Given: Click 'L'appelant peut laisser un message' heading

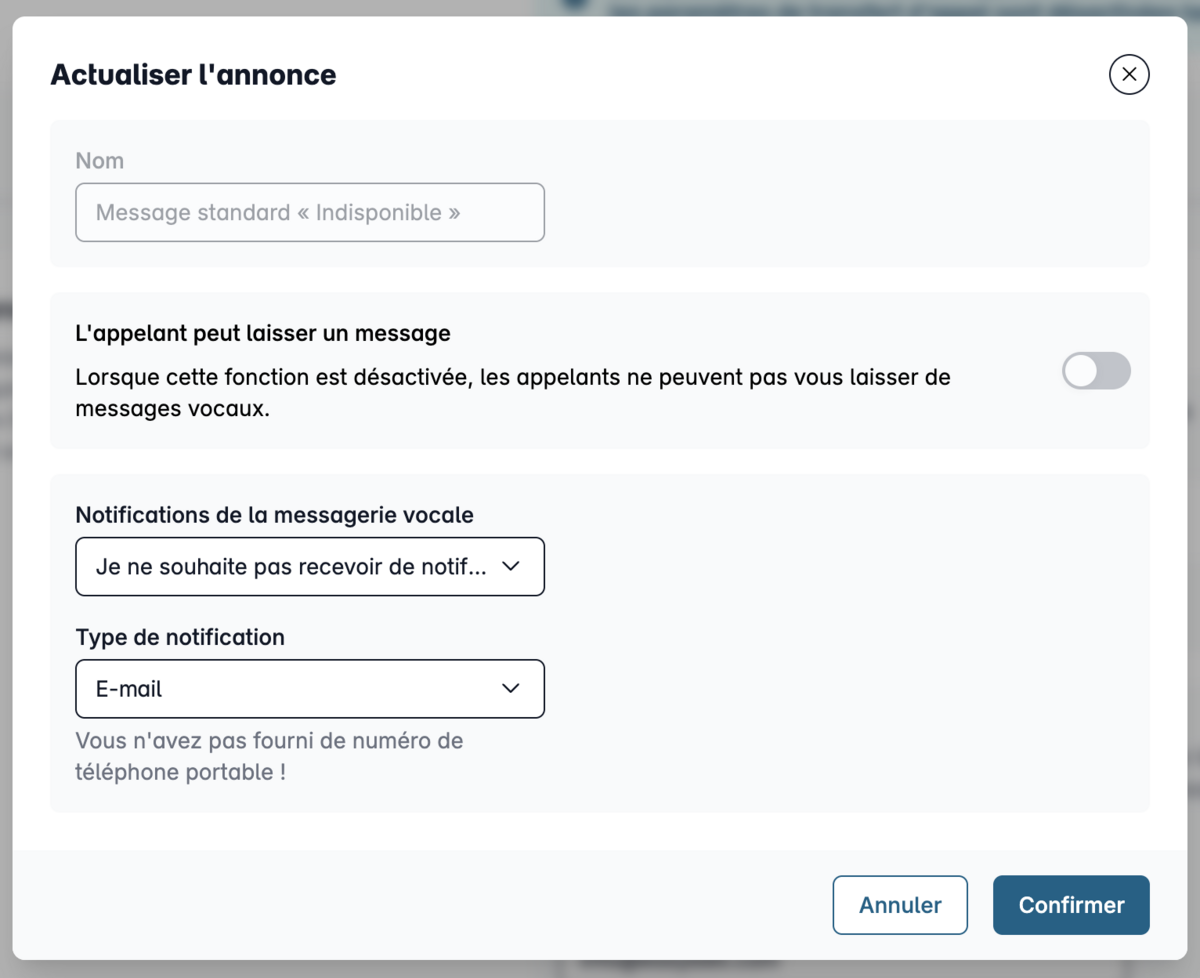Looking at the screenshot, I should pos(263,333).
